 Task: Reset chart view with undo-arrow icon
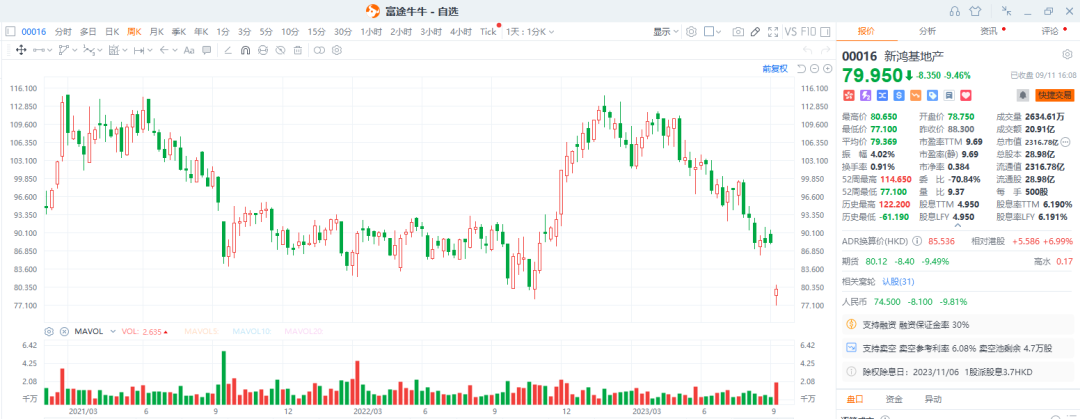[x=801, y=68]
